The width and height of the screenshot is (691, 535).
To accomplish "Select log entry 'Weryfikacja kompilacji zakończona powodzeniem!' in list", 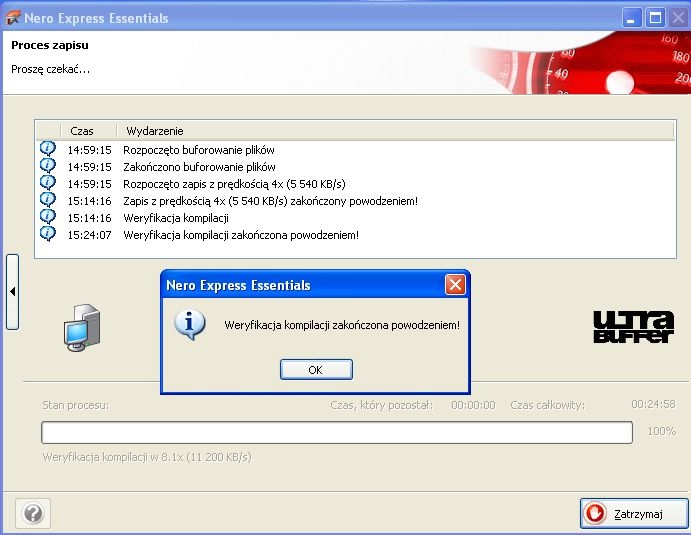I will (x=241, y=235).
